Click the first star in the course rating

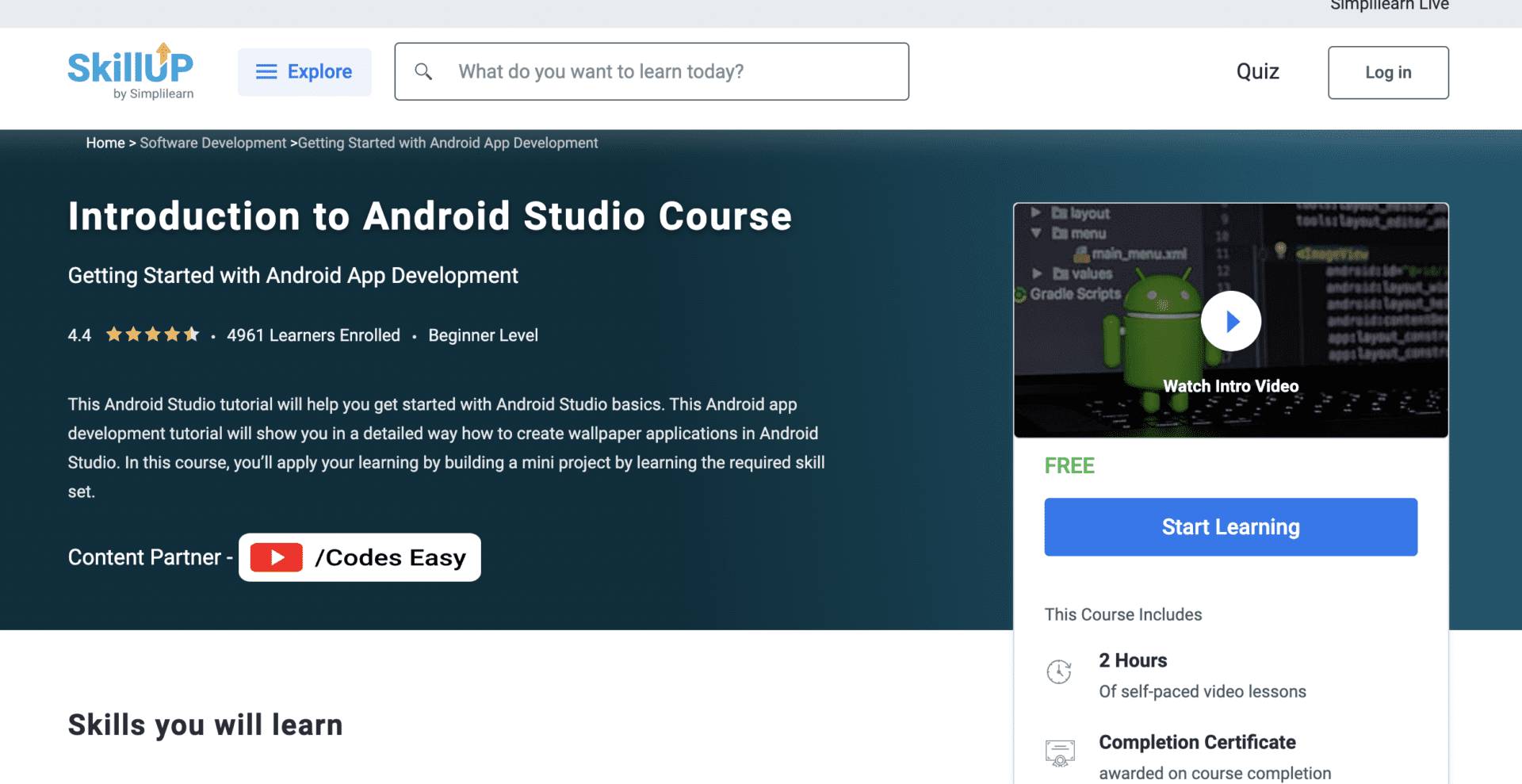coord(113,334)
